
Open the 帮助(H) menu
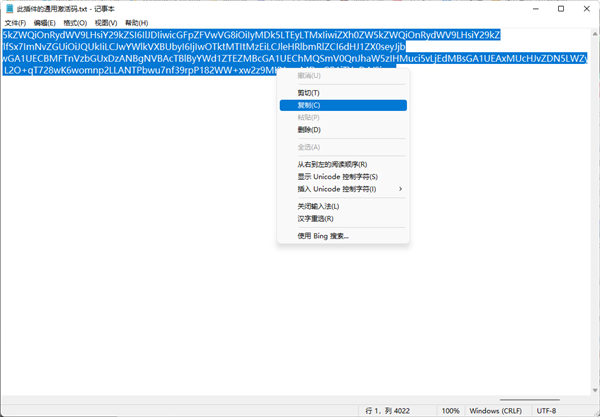pyautogui.click(x=137, y=23)
